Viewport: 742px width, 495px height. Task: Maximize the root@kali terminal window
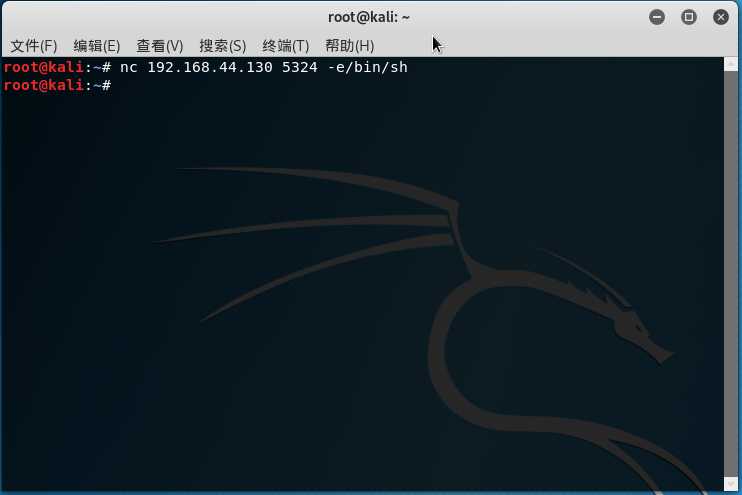[689, 18]
